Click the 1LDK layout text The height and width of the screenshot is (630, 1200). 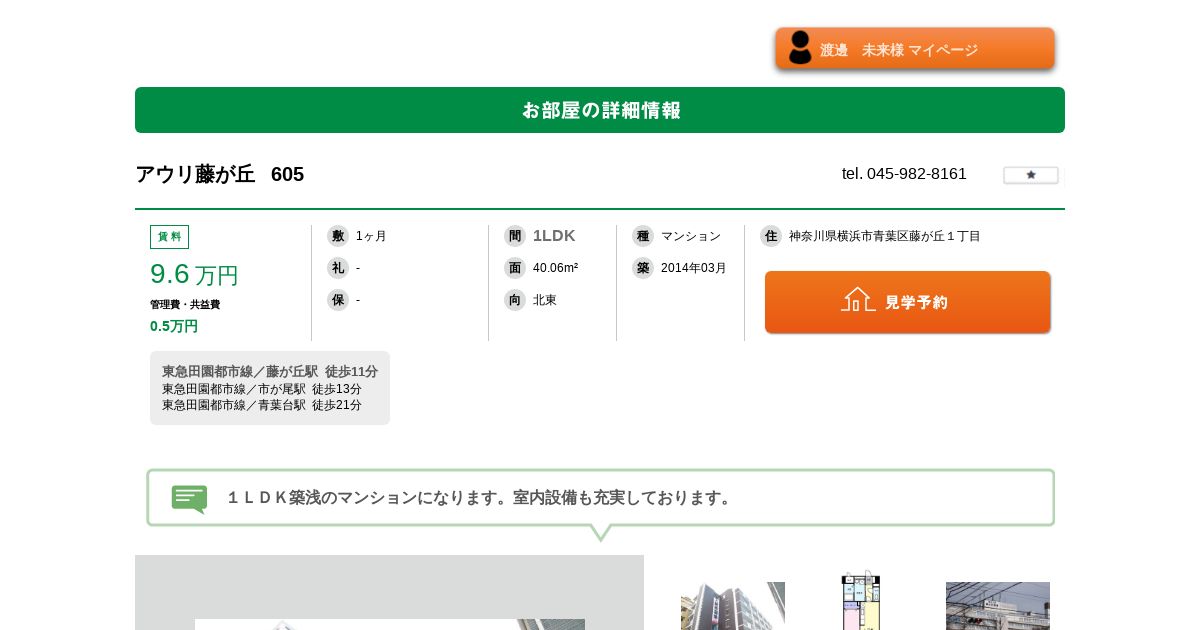coord(554,236)
